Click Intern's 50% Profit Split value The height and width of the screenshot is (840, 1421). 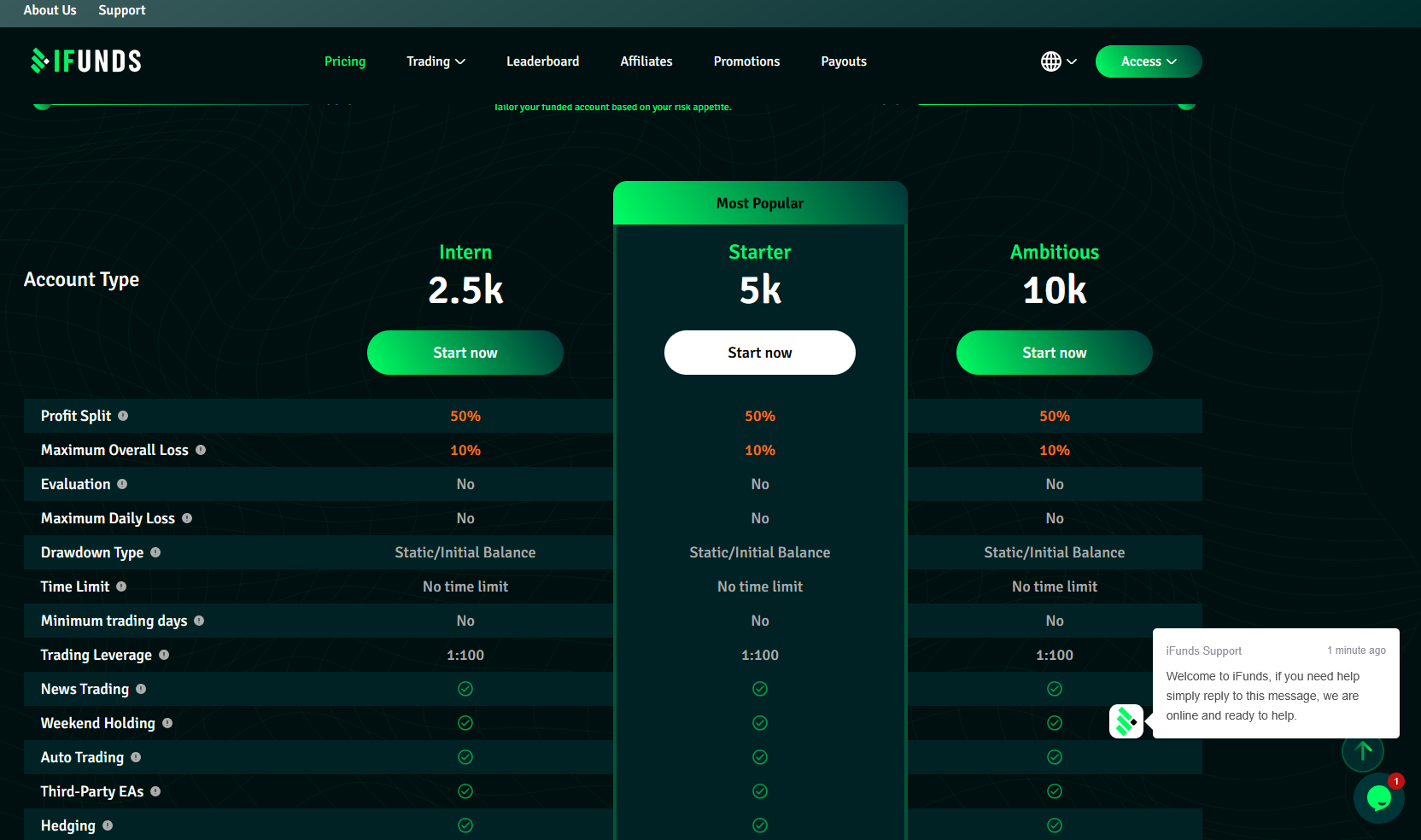(465, 416)
